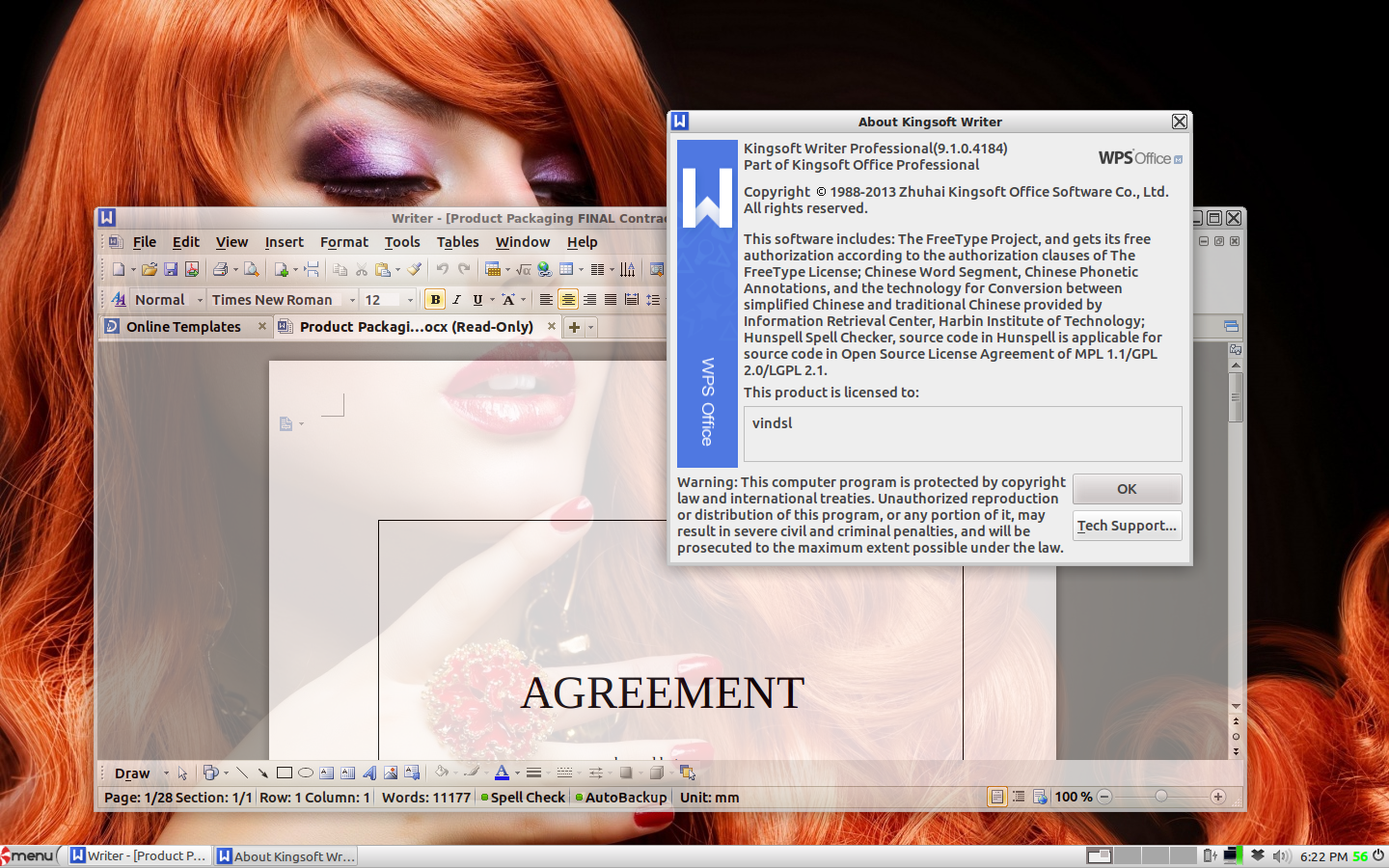Click the licensed-to field showing vindsl
This screenshot has height=868, width=1389.
click(963, 434)
